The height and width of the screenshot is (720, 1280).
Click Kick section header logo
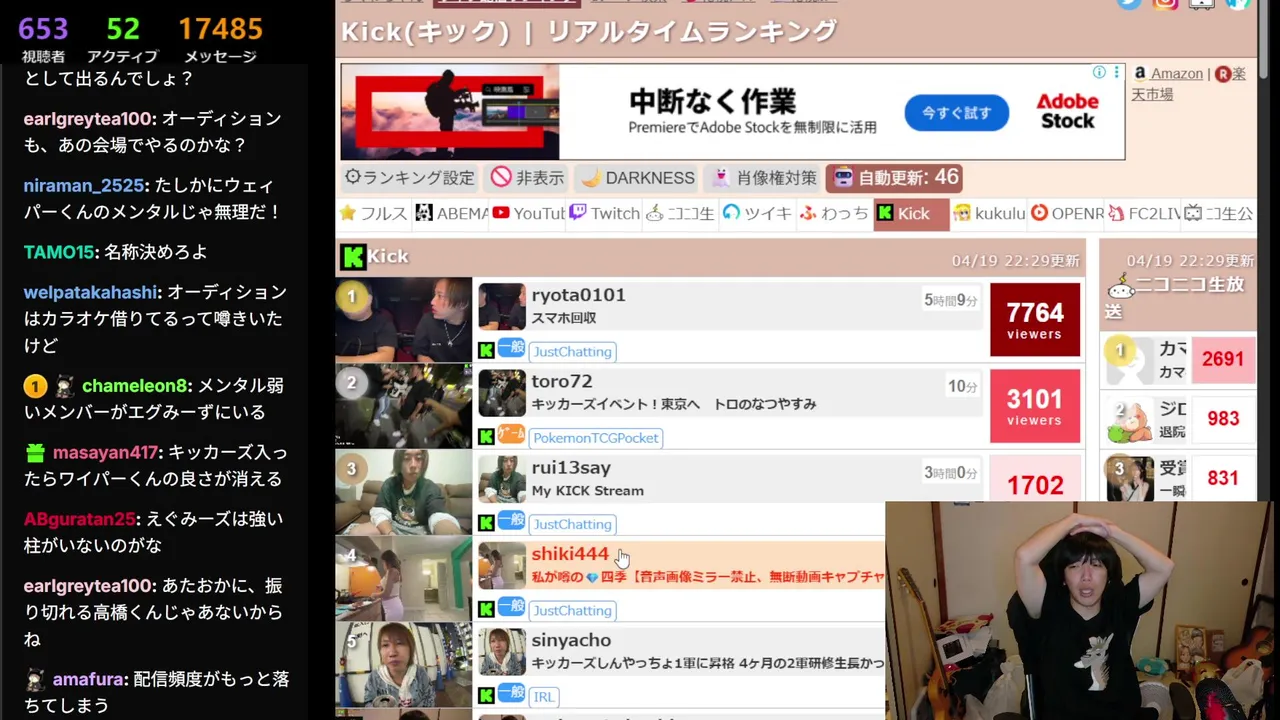[x=352, y=257]
